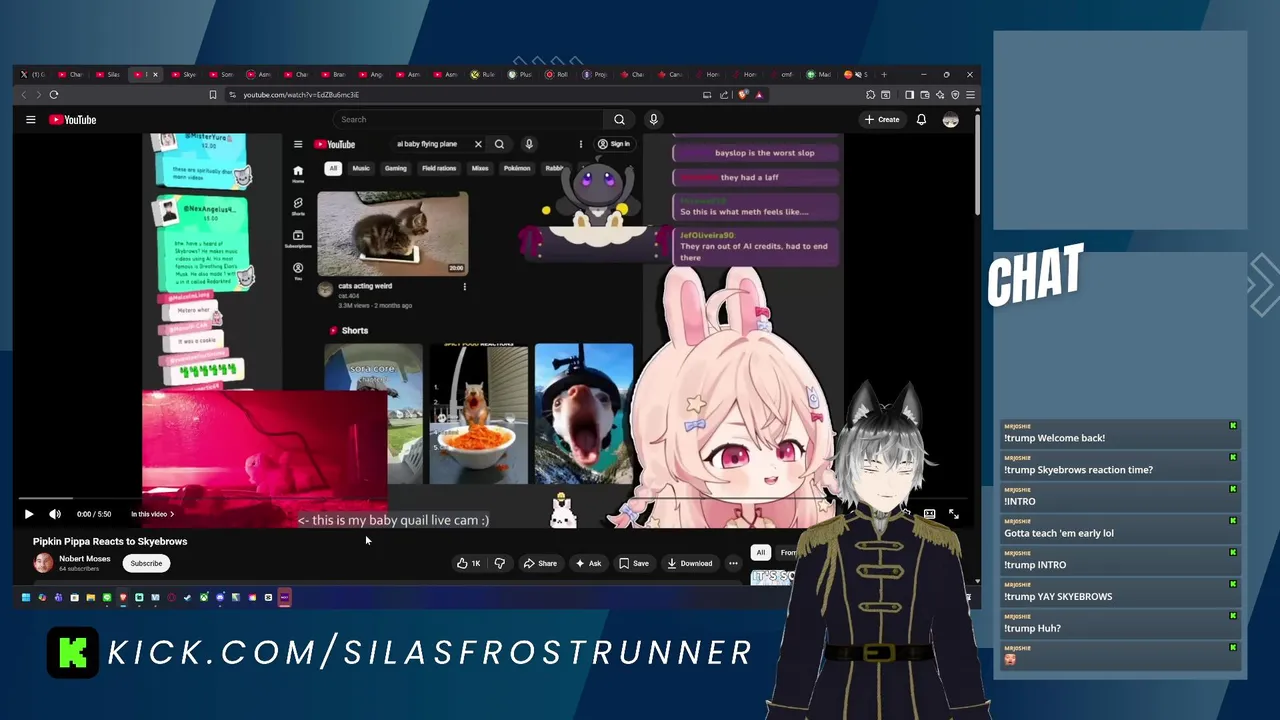Open Brave sidebar panel icon
This screenshot has height=720, width=1280.
(x=909, y=95)
